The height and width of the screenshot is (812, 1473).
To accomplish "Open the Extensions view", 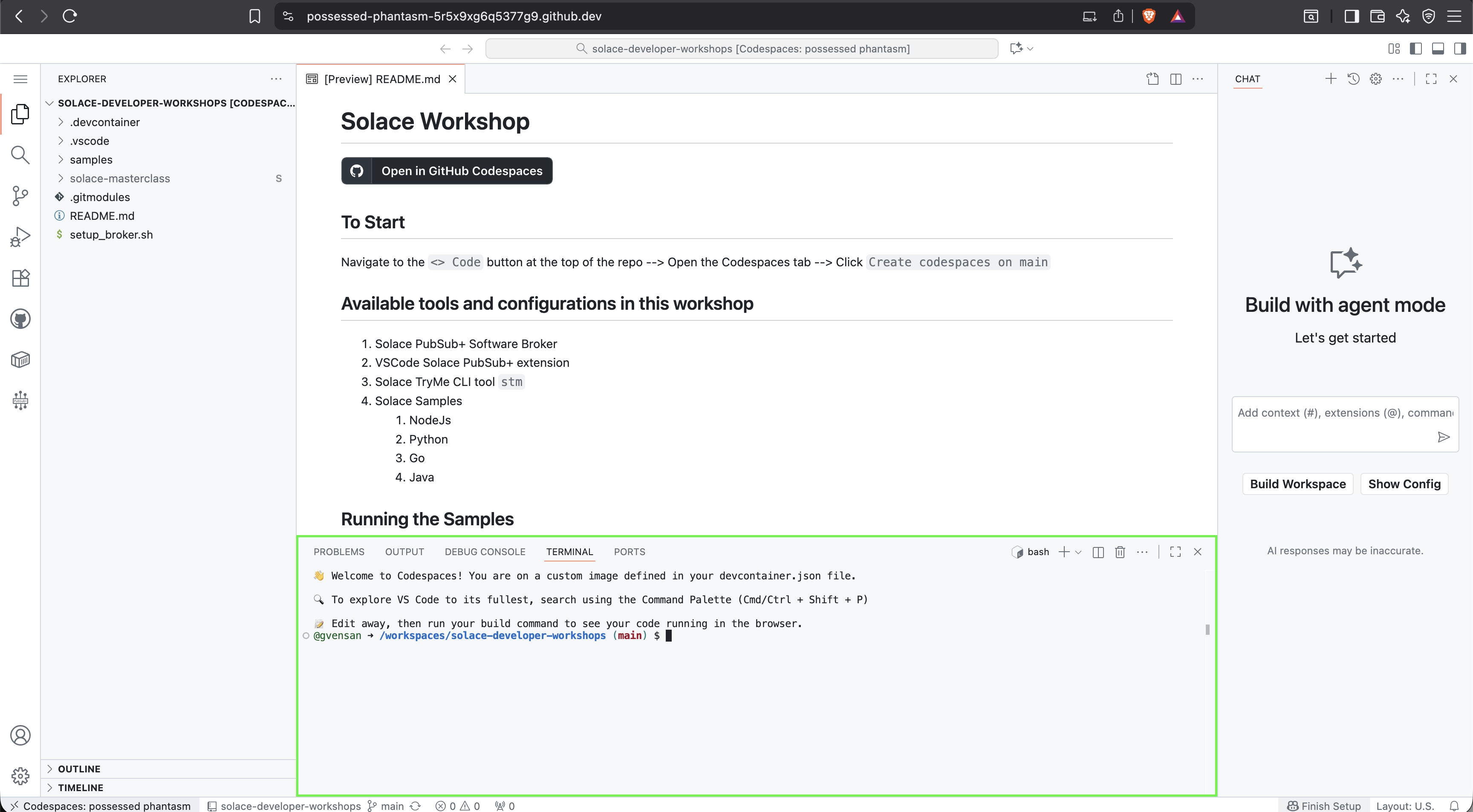I will pos(20,278).
